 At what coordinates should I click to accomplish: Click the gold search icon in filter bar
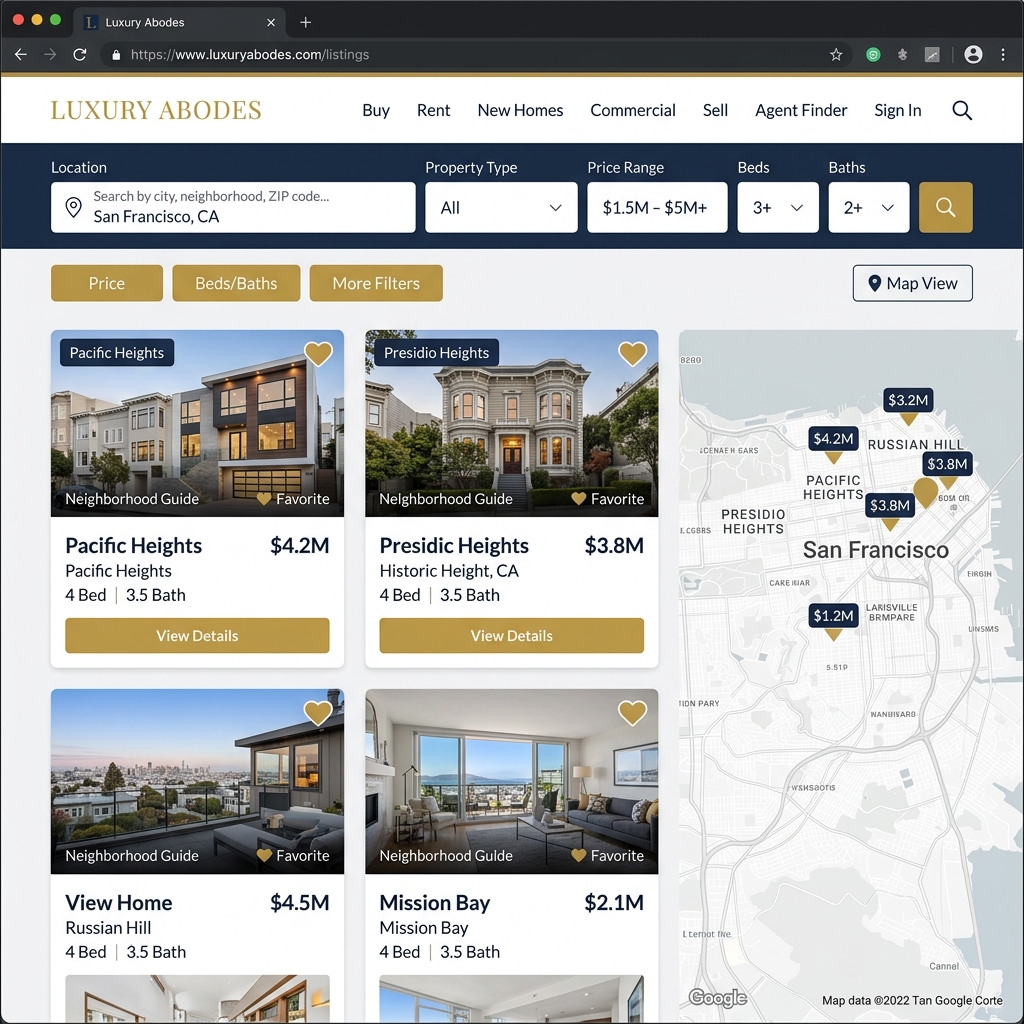(x=945, y=207)
